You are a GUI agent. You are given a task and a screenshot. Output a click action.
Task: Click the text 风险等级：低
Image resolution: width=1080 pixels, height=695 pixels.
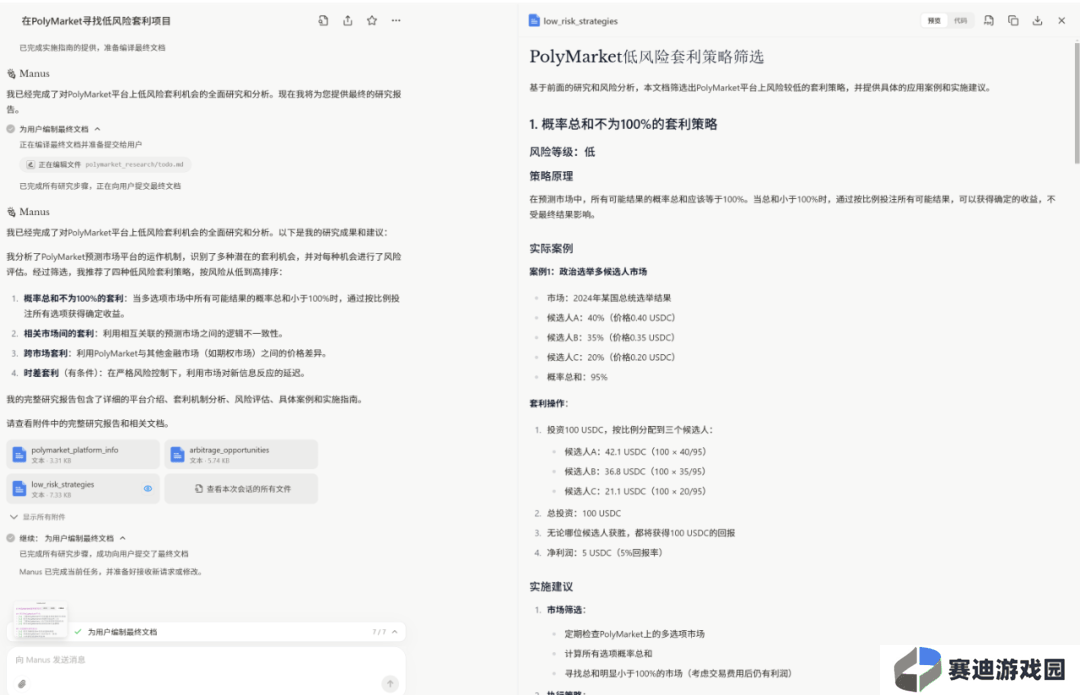pyautogui.click(x=562, y=152)
